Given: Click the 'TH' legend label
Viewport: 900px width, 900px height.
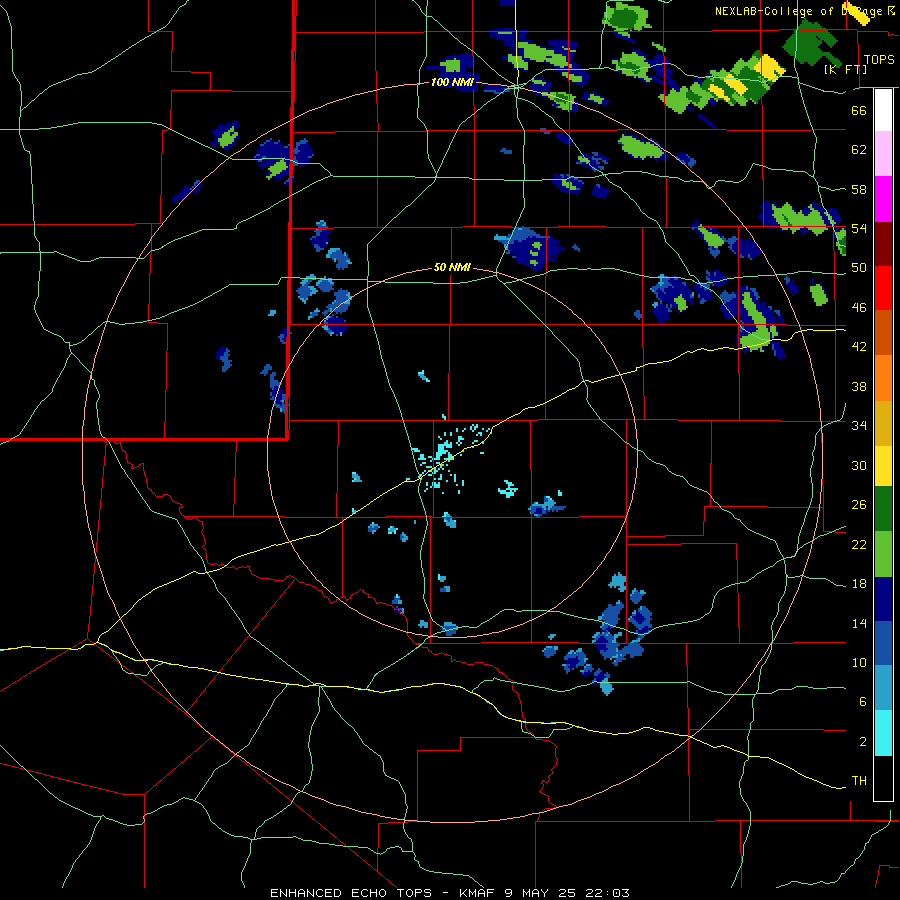Looking at the screenshot, I should pyautogui.click(x=859, y=781).
